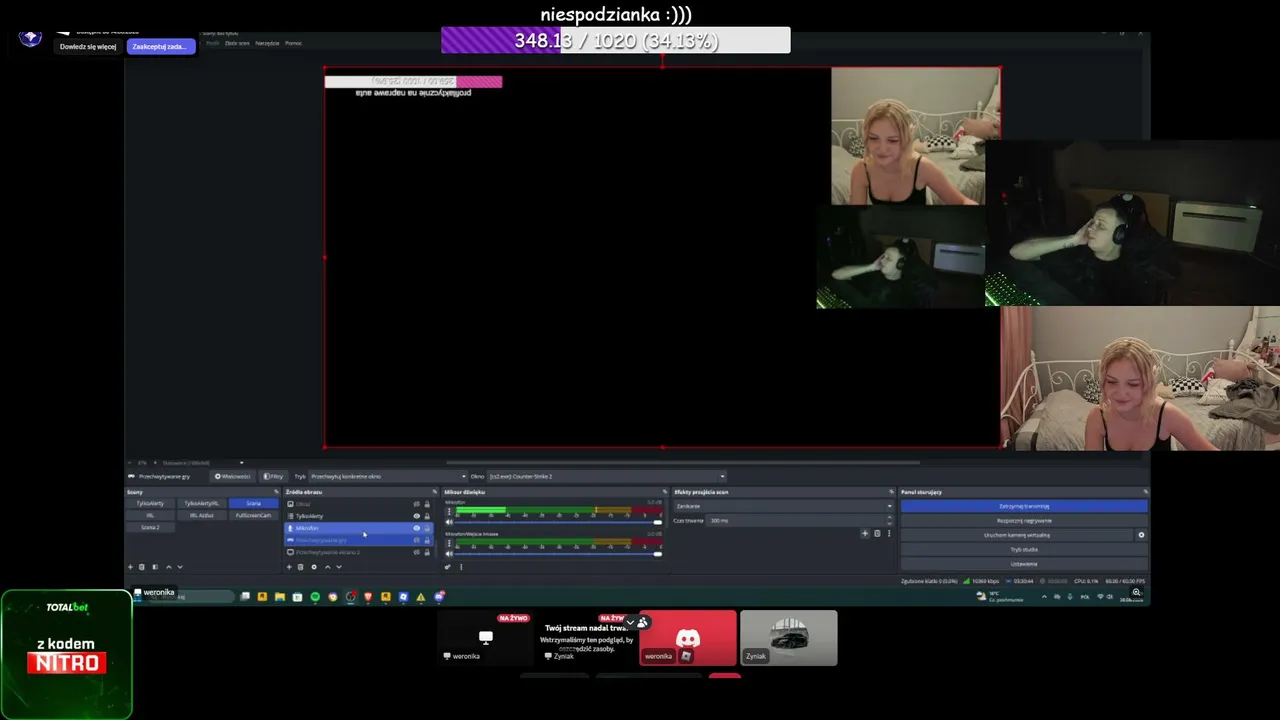1280x720 pixels.
Task: Open virtual camera settings gear
Action: pos(1141,535)
